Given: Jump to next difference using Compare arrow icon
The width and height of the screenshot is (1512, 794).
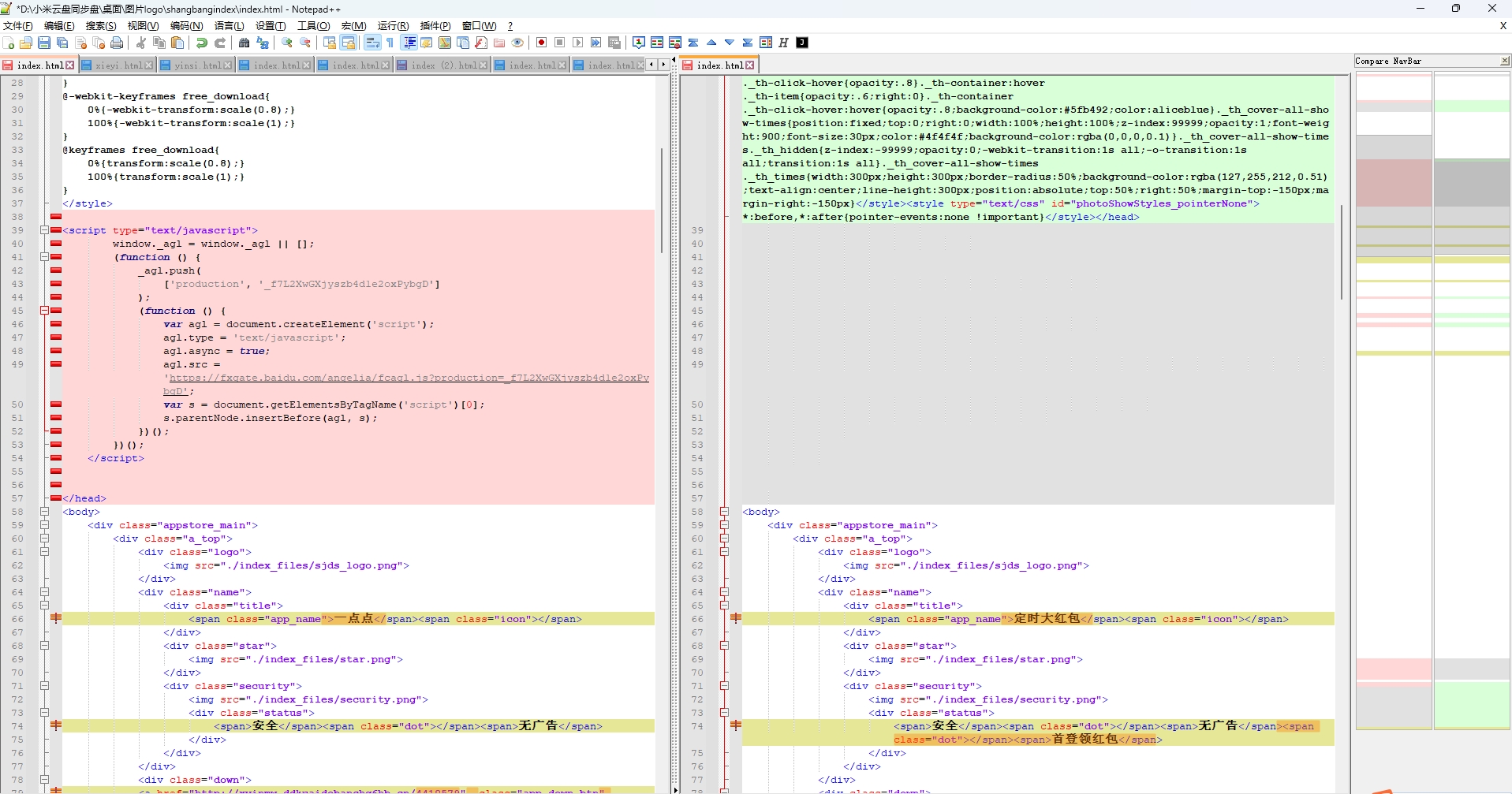Looking at the screenshot, I should tap(730, 43).
